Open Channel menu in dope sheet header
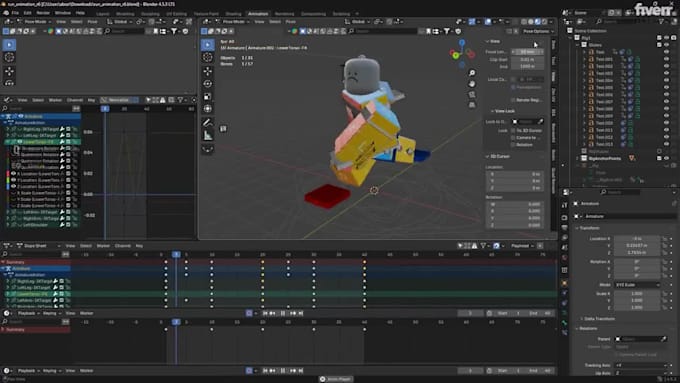This screenshot has width=680, height=383. pyautogui.click(x=123, y=246)
